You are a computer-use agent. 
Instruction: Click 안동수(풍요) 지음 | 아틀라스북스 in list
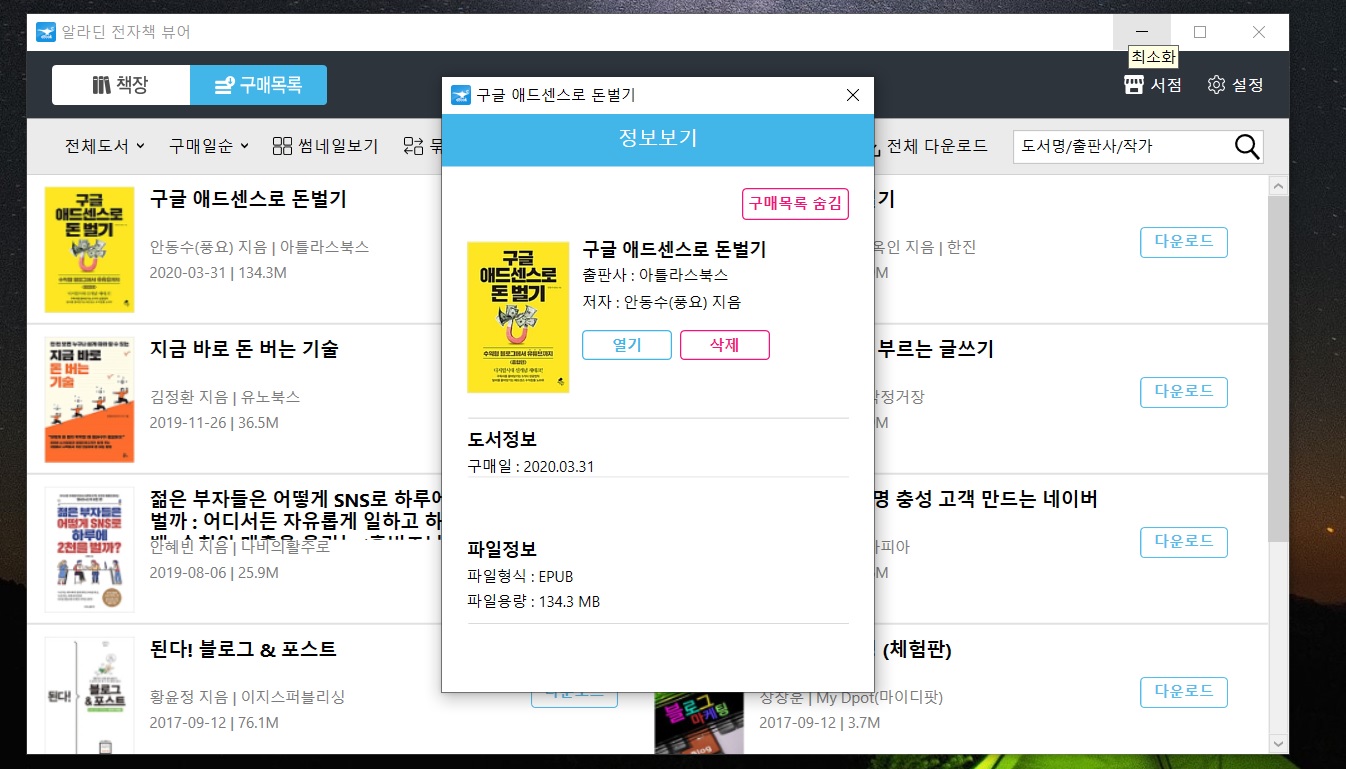pyautogui.click(x=259, y=246)
